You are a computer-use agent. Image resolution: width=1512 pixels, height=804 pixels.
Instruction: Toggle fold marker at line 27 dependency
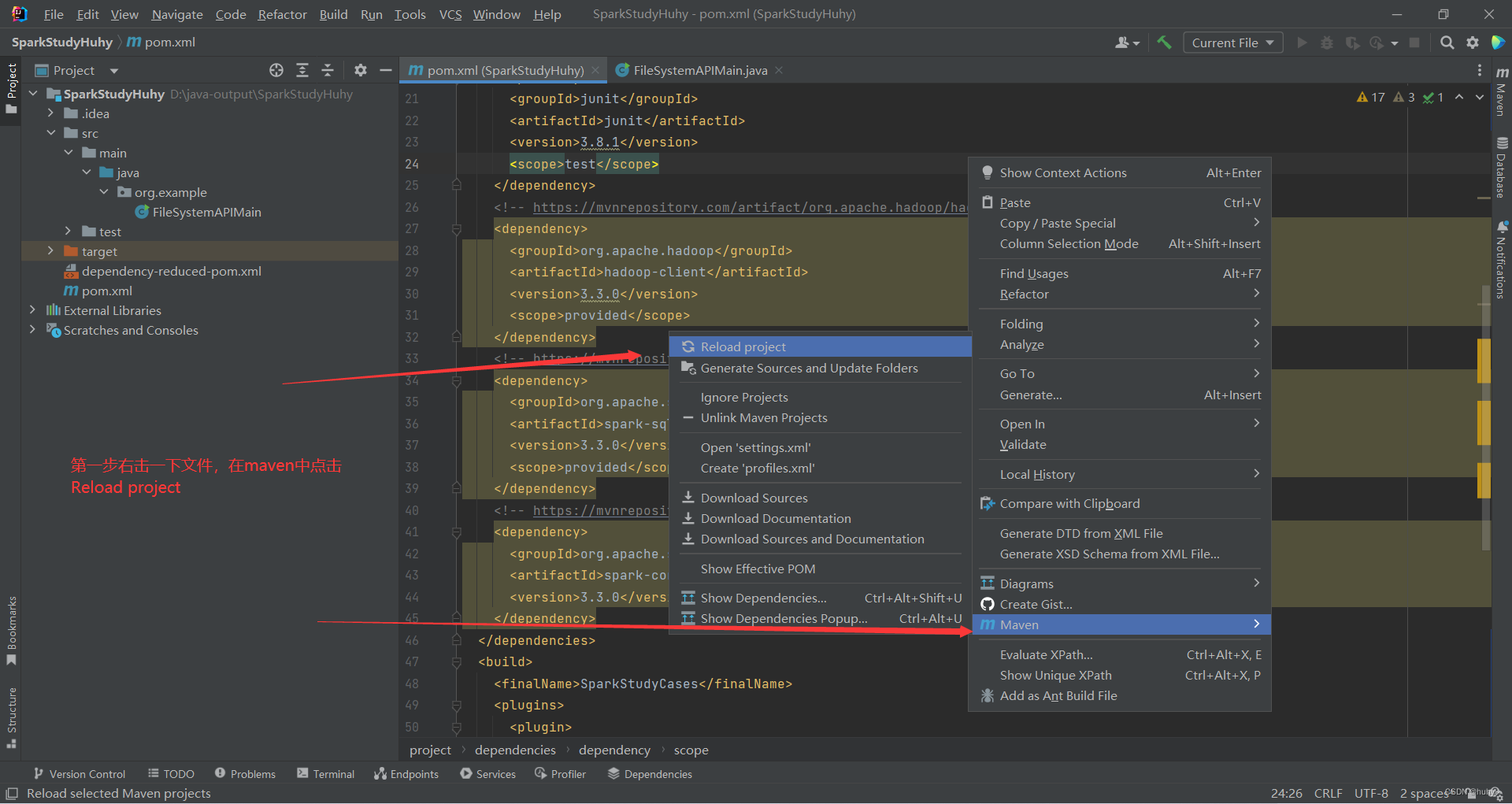456,229
